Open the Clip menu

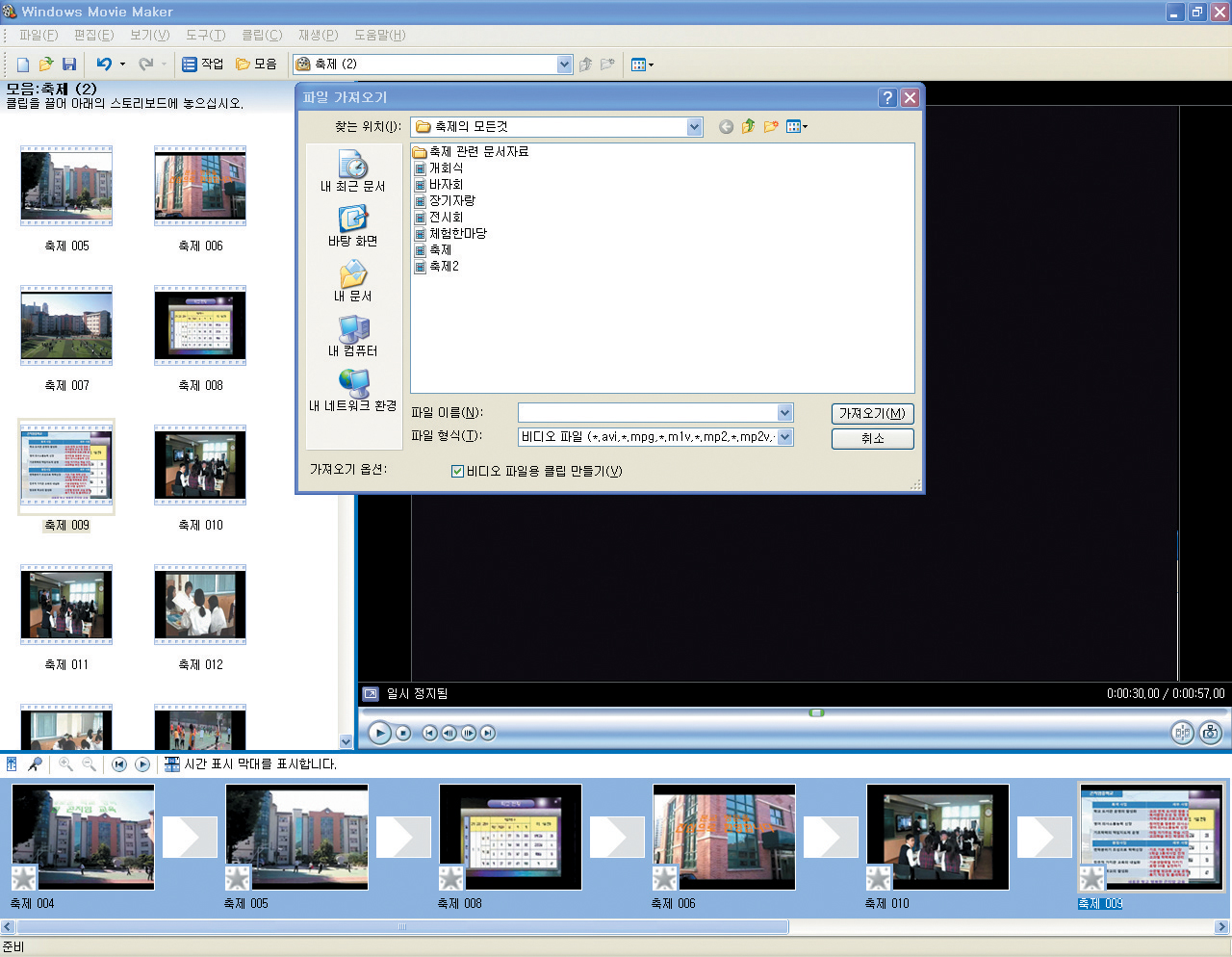(261, 36)
